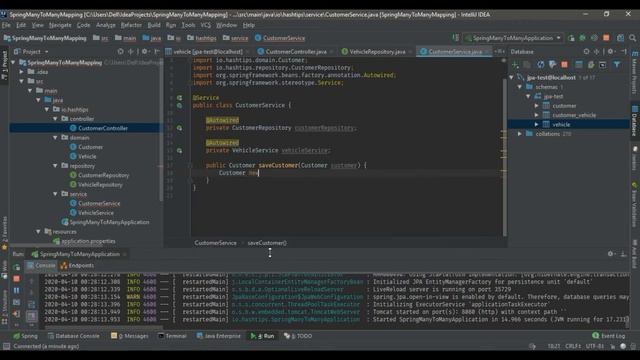Open the Java Enterprise tool window
Screen dimensions: 640x360
coord(218,336)
